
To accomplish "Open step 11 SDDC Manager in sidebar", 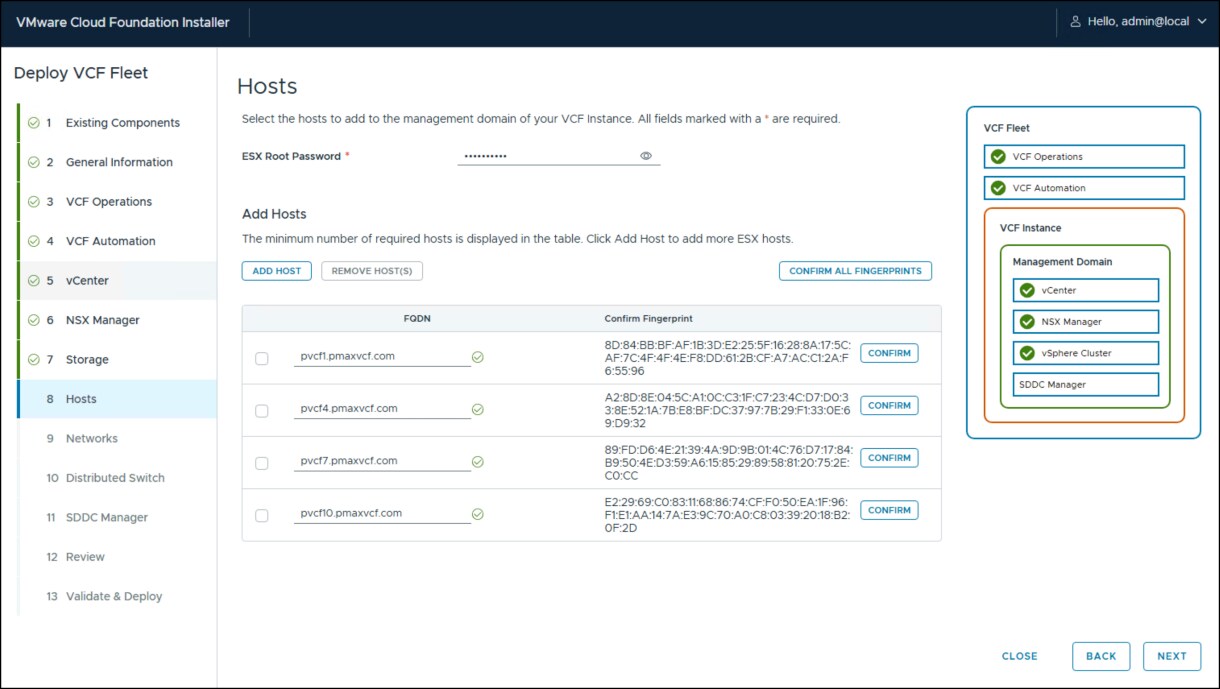I will click(117, 518).
